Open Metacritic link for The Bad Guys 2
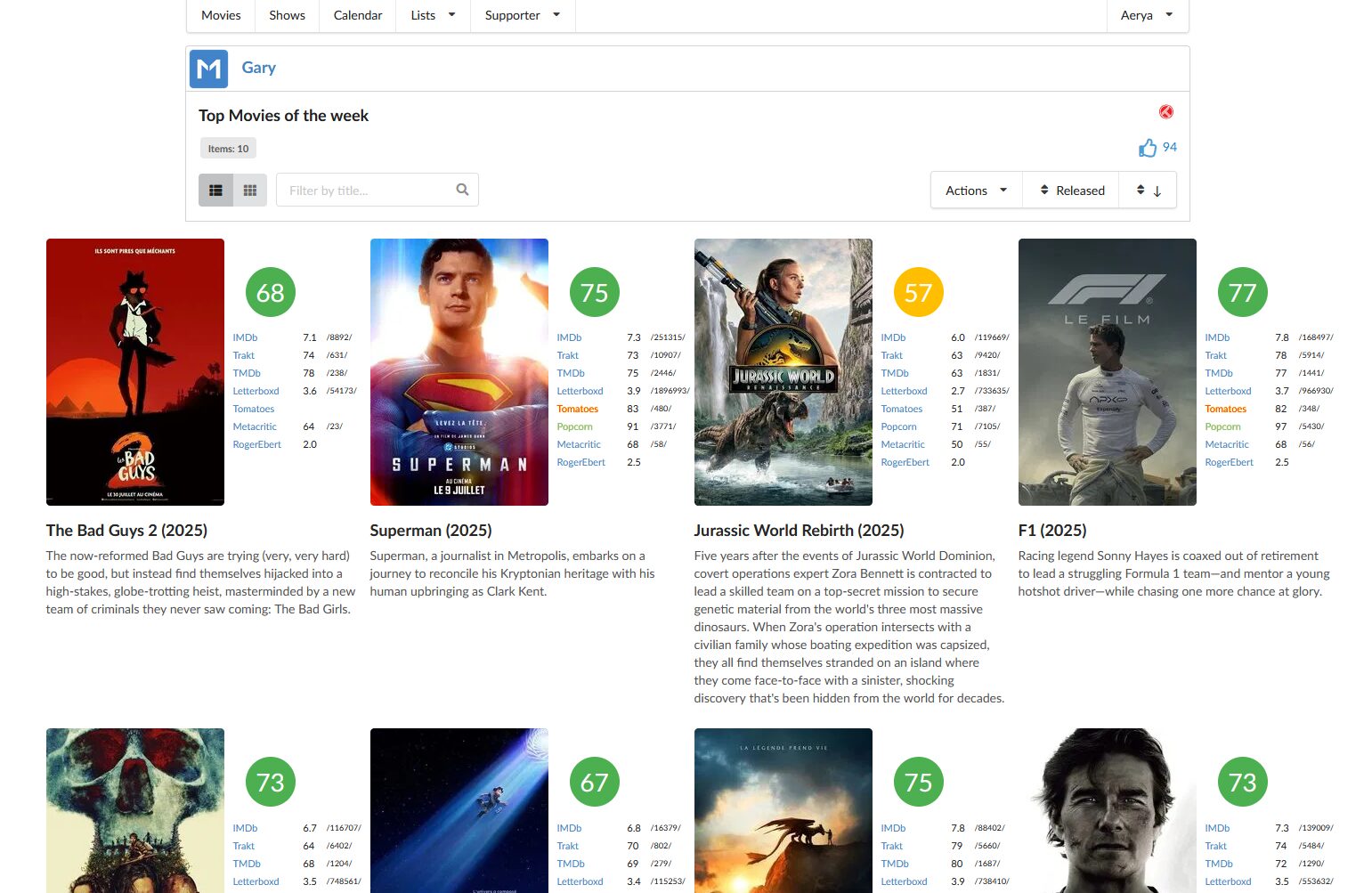 [x=255, y=426]
